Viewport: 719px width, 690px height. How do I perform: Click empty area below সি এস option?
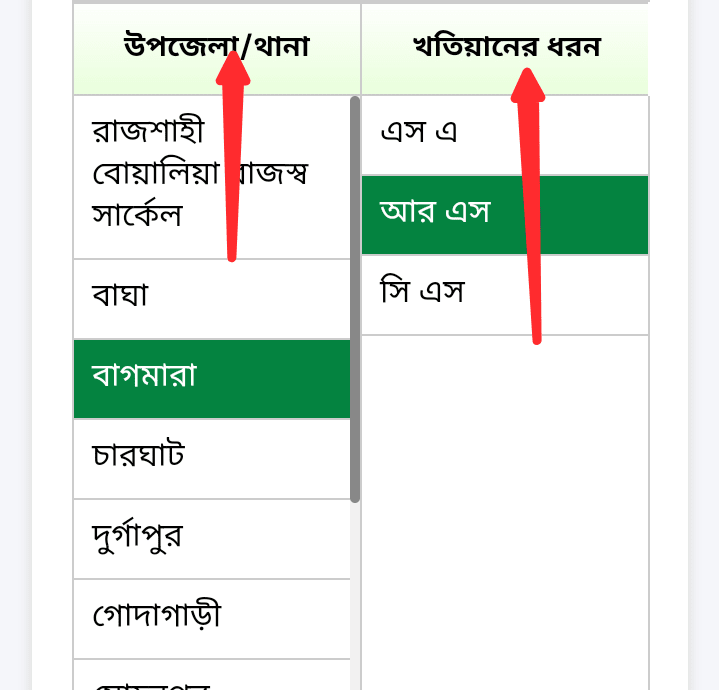point(505,500)
